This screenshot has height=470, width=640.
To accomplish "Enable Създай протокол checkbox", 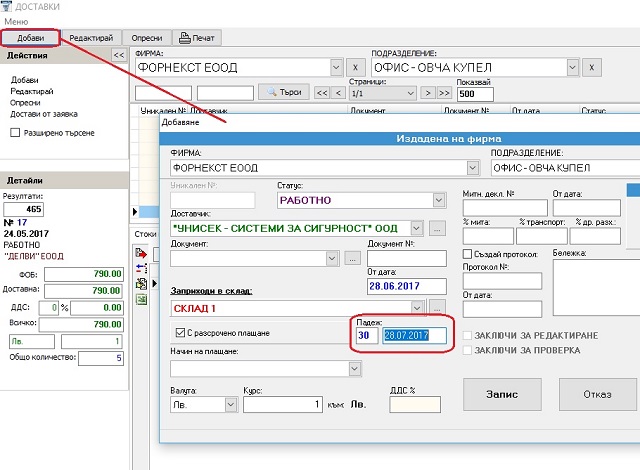I will click(x=467, y=254).
